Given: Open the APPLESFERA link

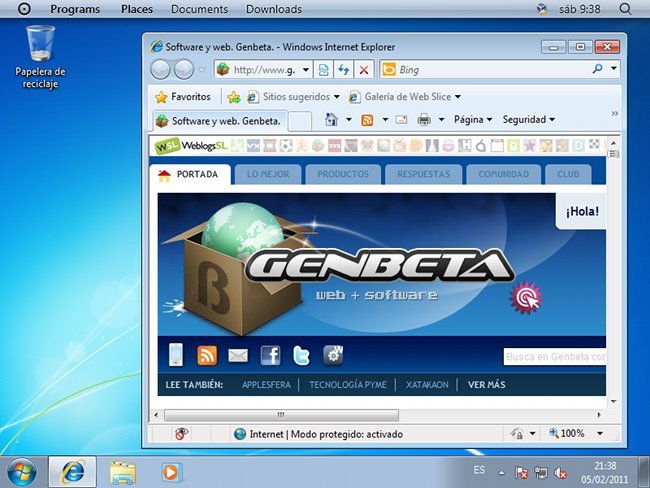Looking at the screenshot, I should [x=266, y=385].
